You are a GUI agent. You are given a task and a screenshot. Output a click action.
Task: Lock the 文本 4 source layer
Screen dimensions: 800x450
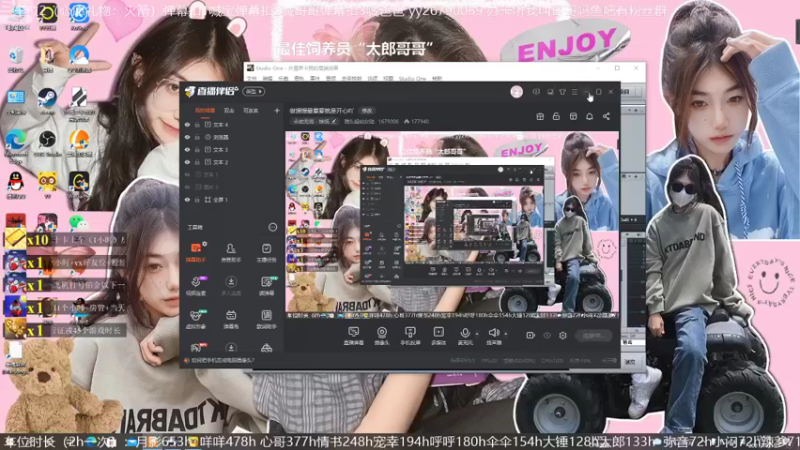pos(197,124)
